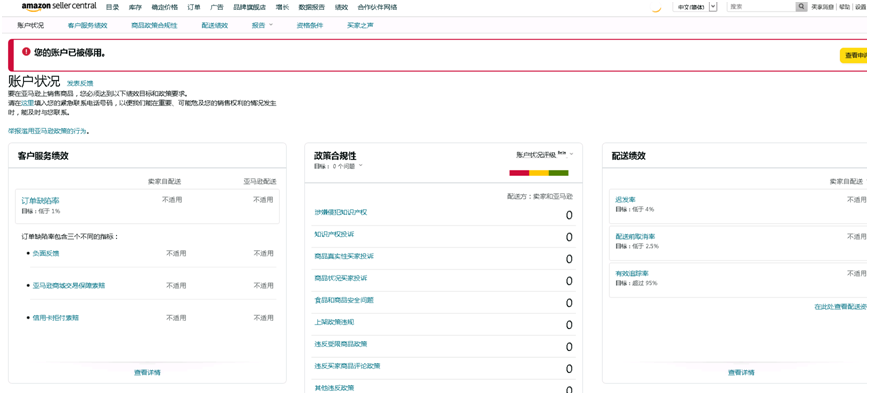Open the 订单缺陷率 metric link

pyautogui.click(x=40, y=201)
